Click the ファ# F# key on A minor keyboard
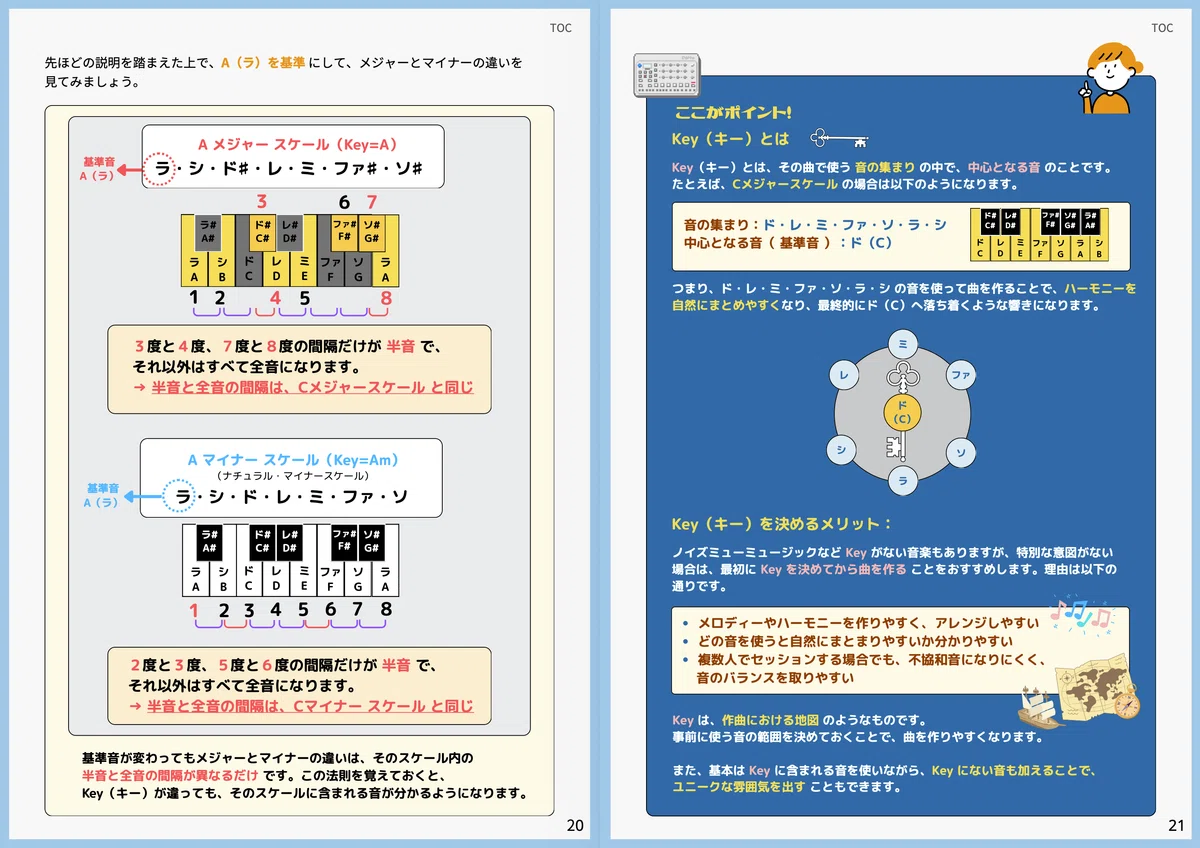 point(344,541)
